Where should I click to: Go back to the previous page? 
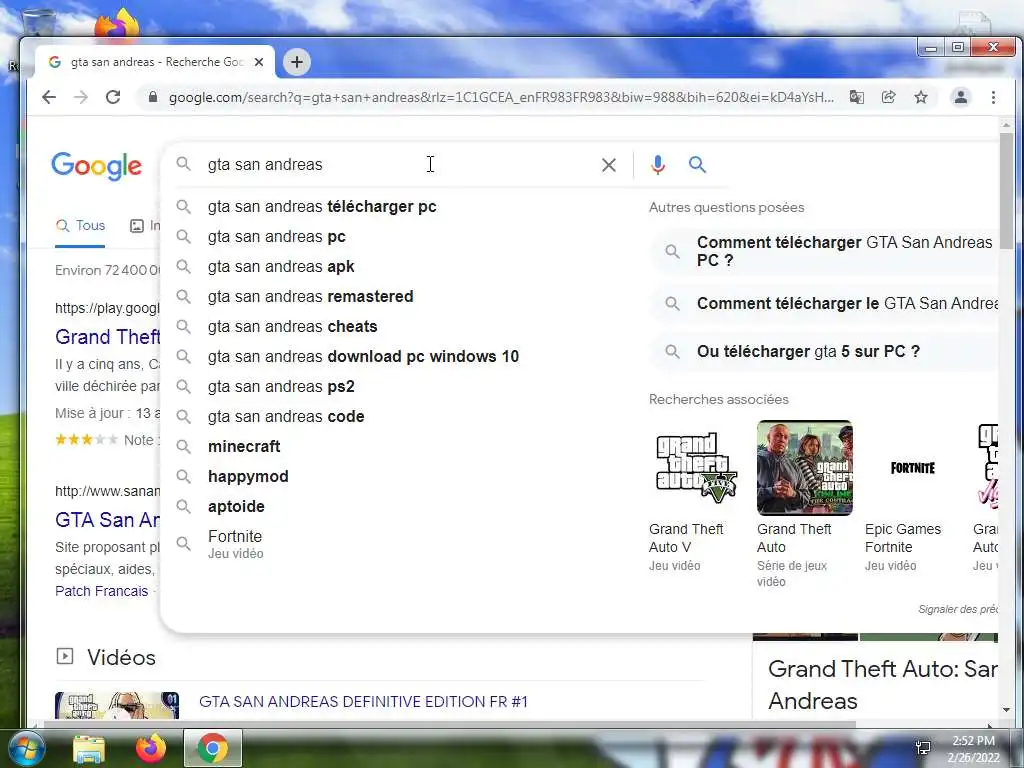coord(49,97)
